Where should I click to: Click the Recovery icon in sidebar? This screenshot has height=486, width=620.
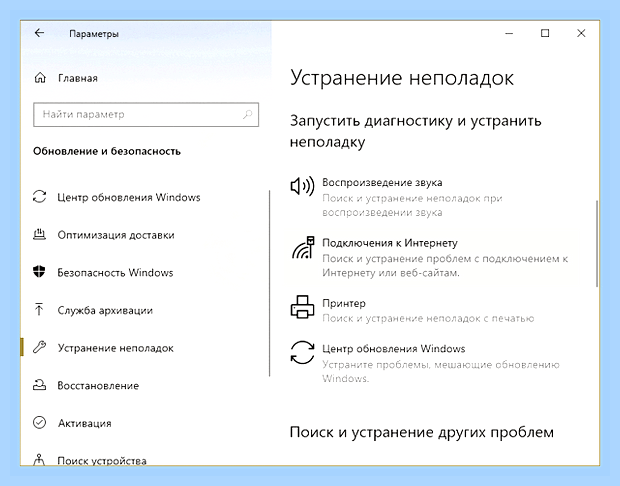39,385
